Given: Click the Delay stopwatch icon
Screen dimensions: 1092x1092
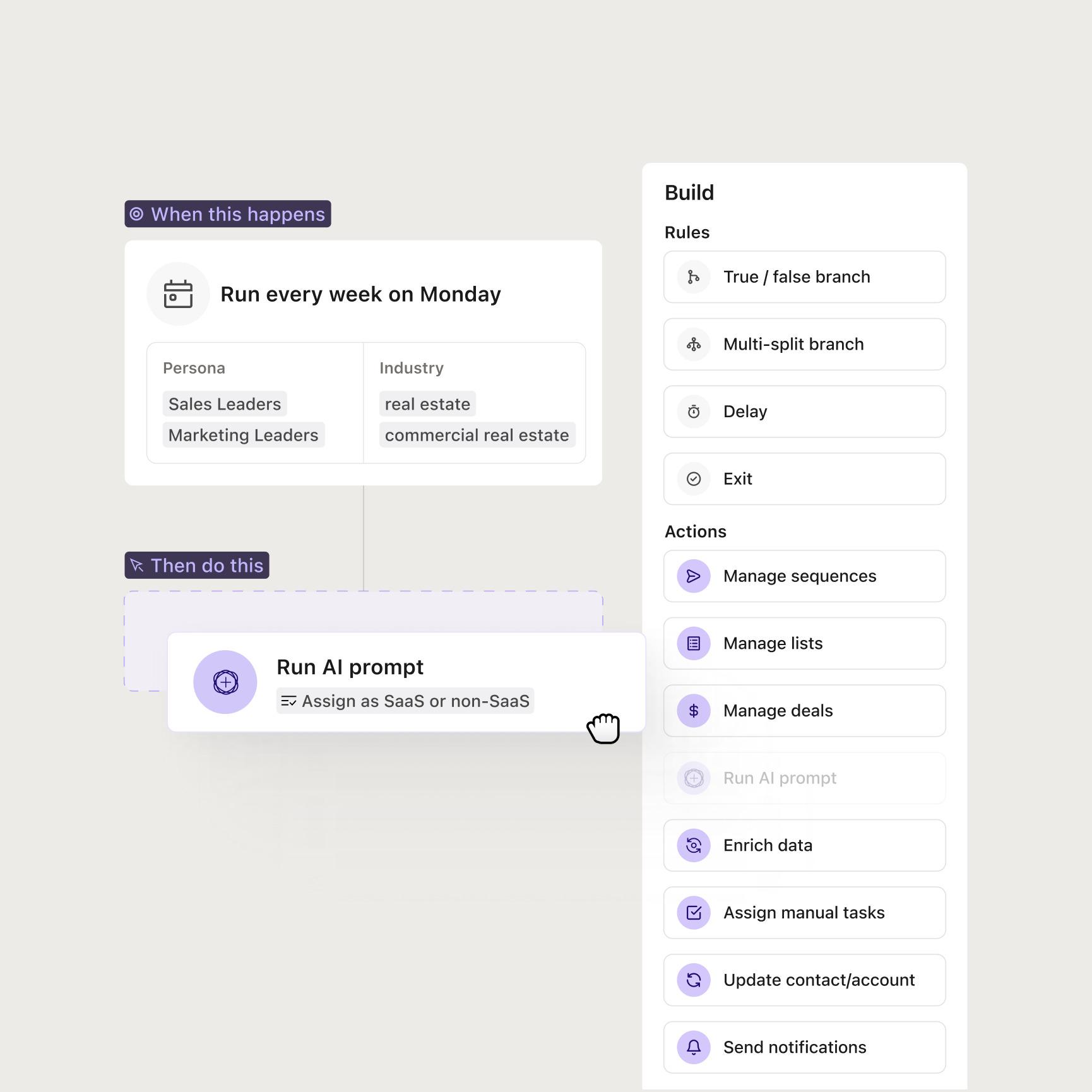Looking at the screenshot, I should coord(694,412).
